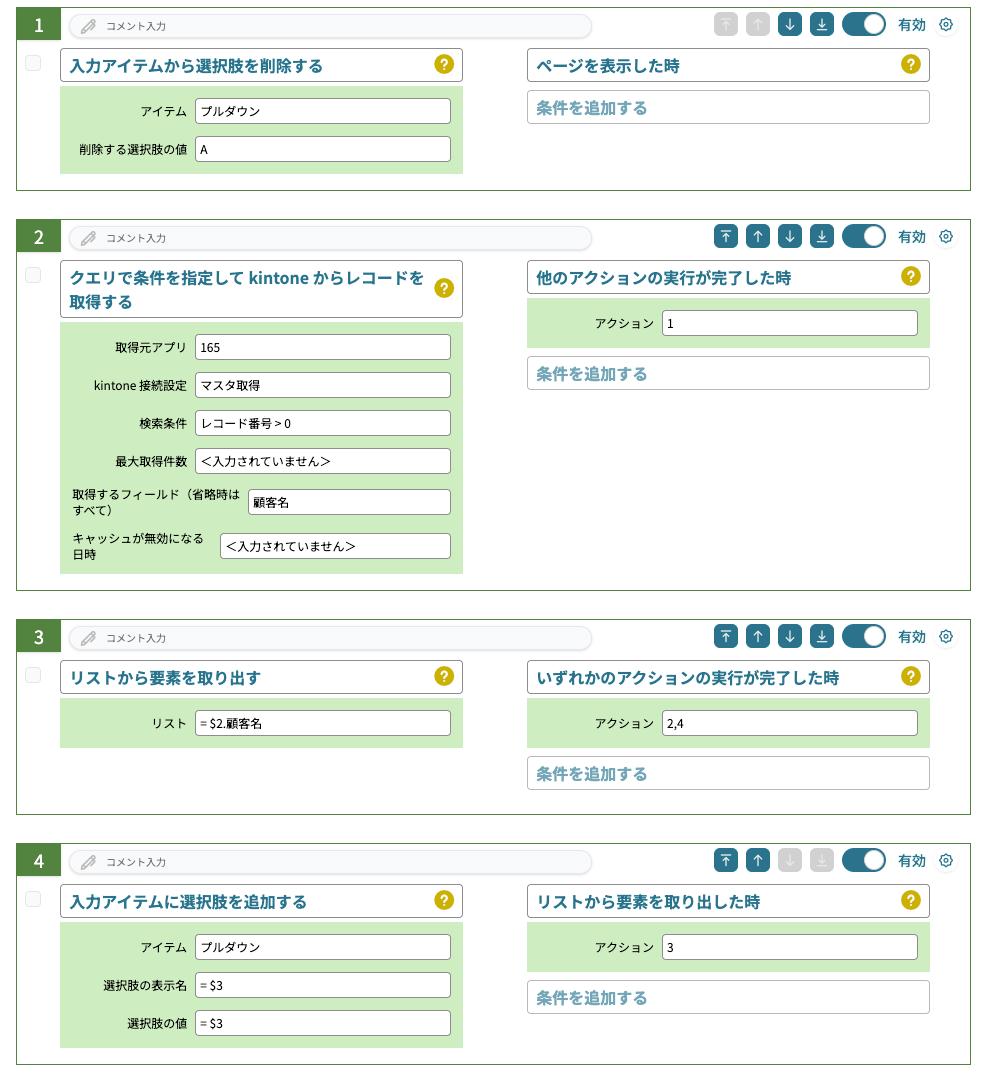Toggle the 有効 switch for row 3
This screenshot has width=987, height=1072.
coord(864,636)
